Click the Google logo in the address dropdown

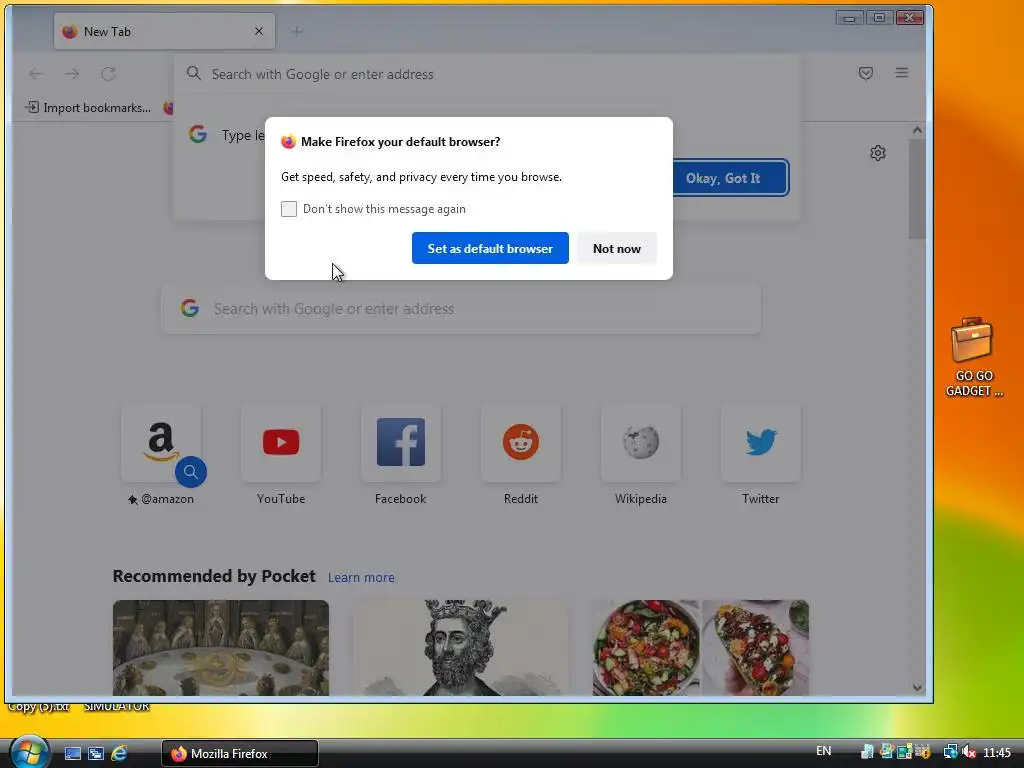198,135
